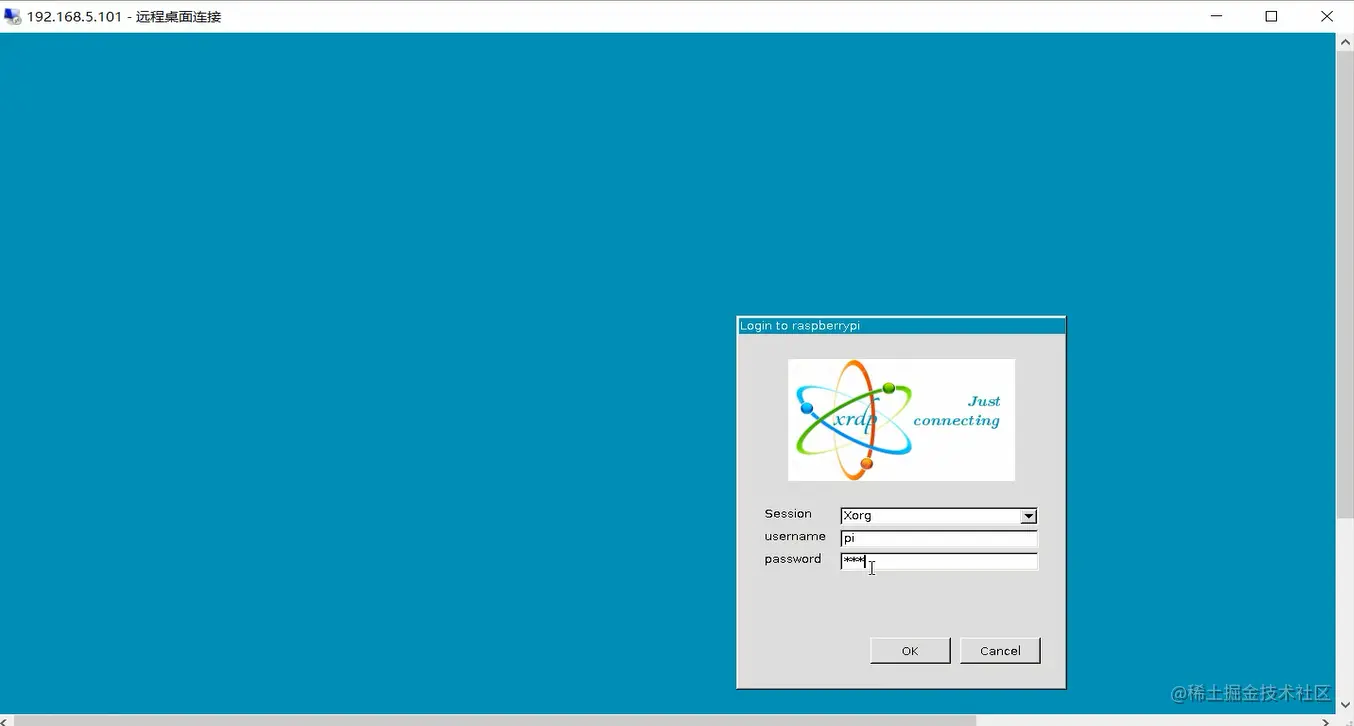This screenshot has height=726, width=1354.
Task: Click the Cancel button in login dialog
Action: point(1000,651)
